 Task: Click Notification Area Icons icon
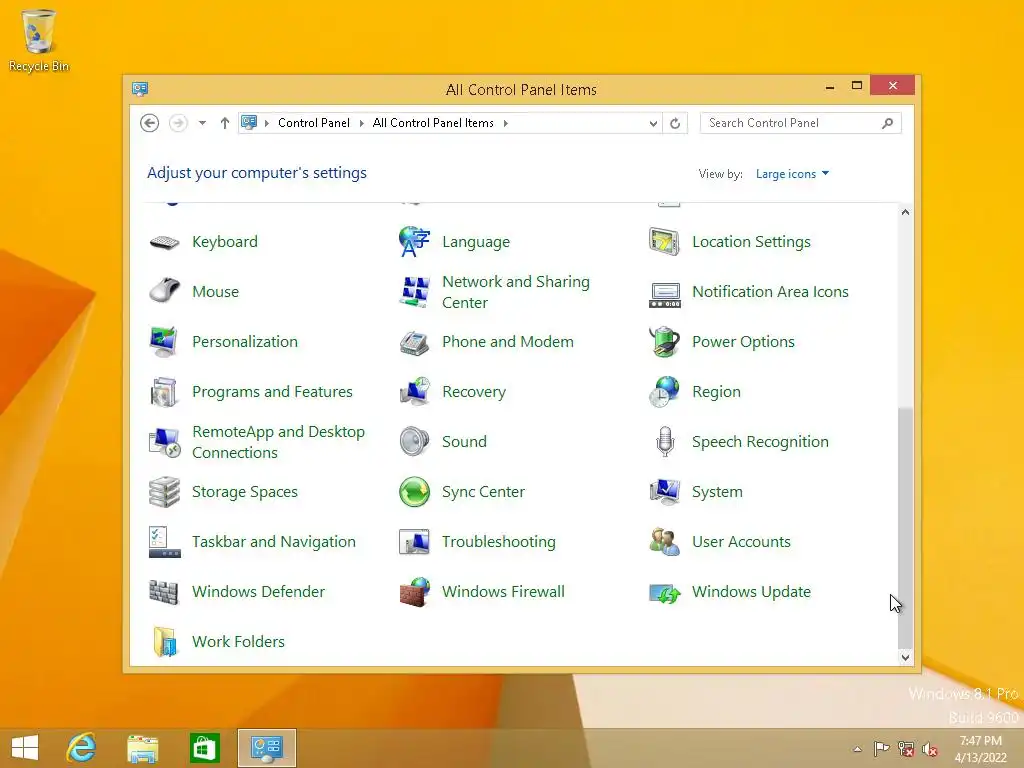pyautogui.click(x=664, y=295)
